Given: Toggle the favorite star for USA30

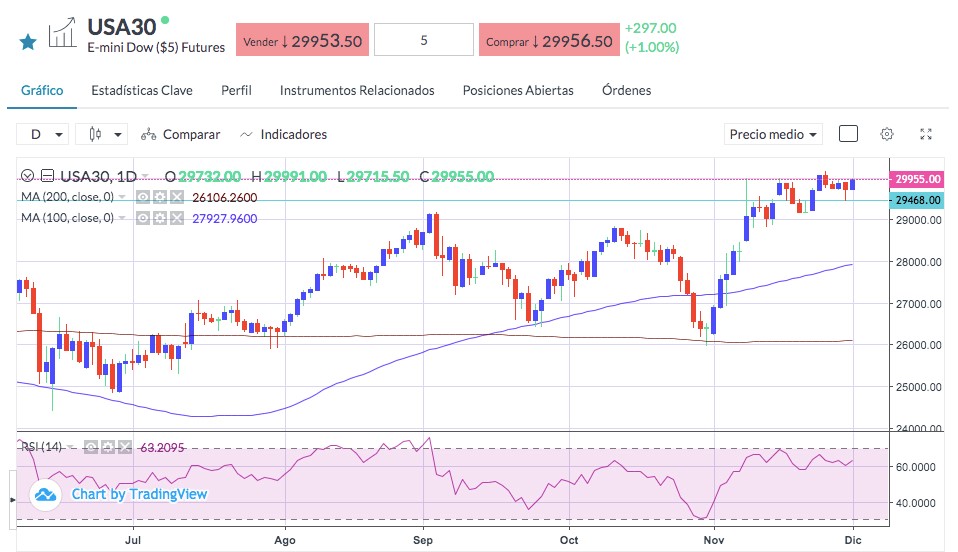Looking at the screenshot, I should [27, 42].
